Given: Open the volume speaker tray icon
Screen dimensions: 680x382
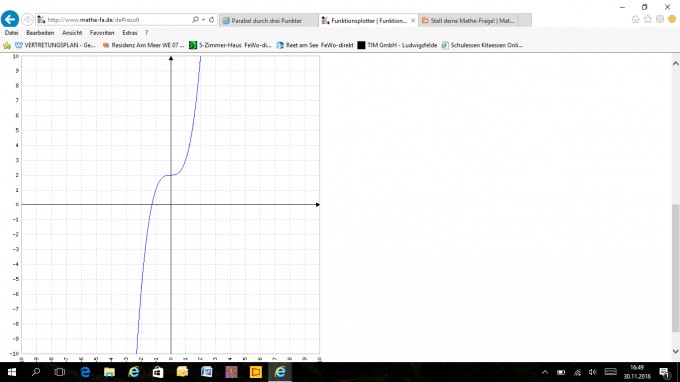Looking at the screenshot, I should 593,372.
